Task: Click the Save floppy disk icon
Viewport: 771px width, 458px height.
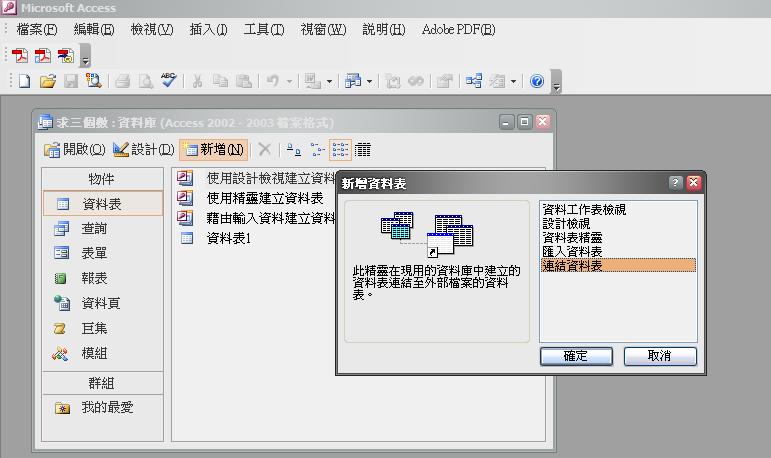Action: point(71,81)
